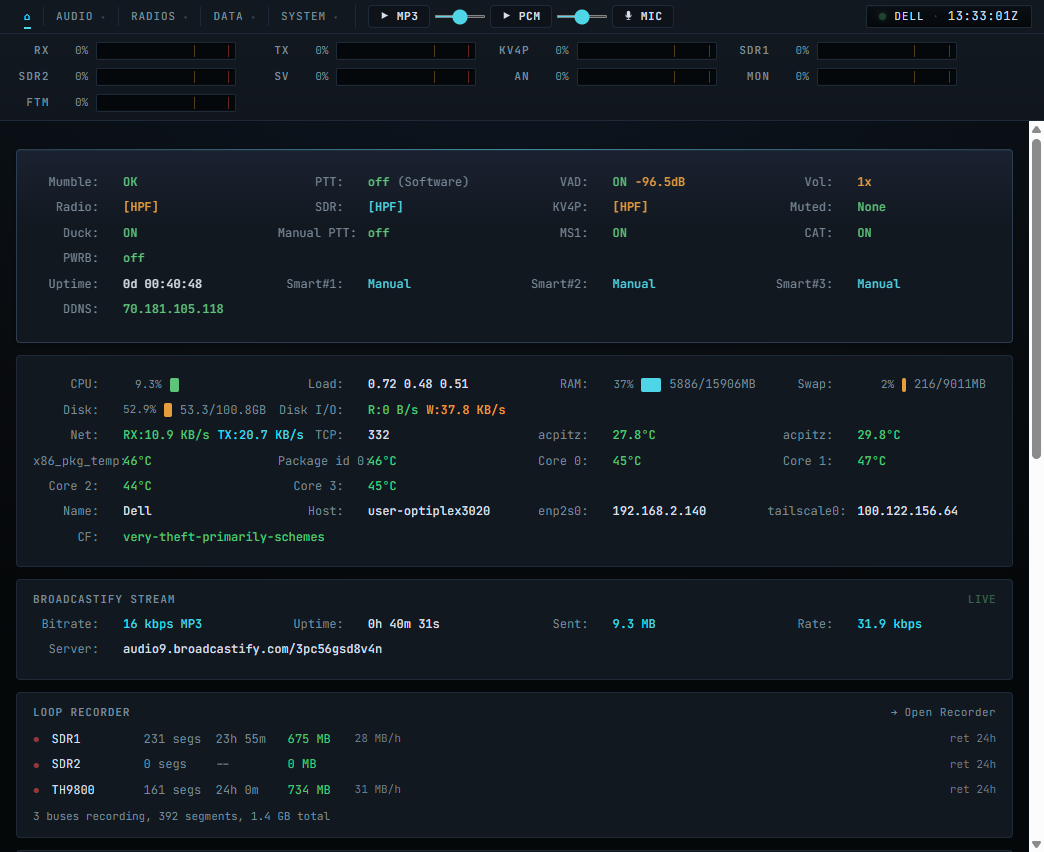Click the PWRB off value
The width and height of the screenshot is (1044, 852).
pyautogui.click(x=133, y=258)
